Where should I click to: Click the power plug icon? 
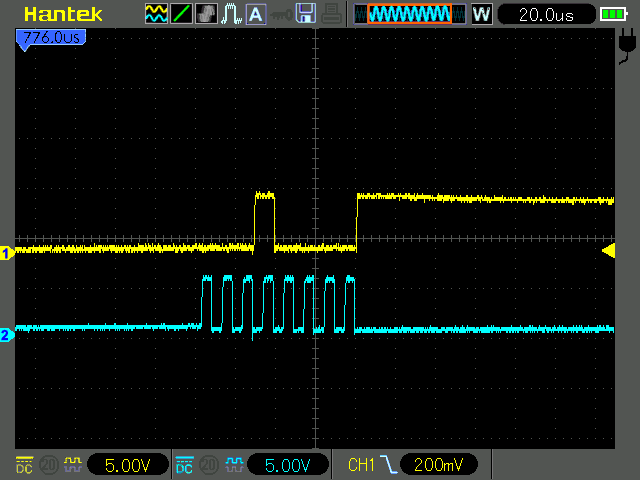point(627,46)
